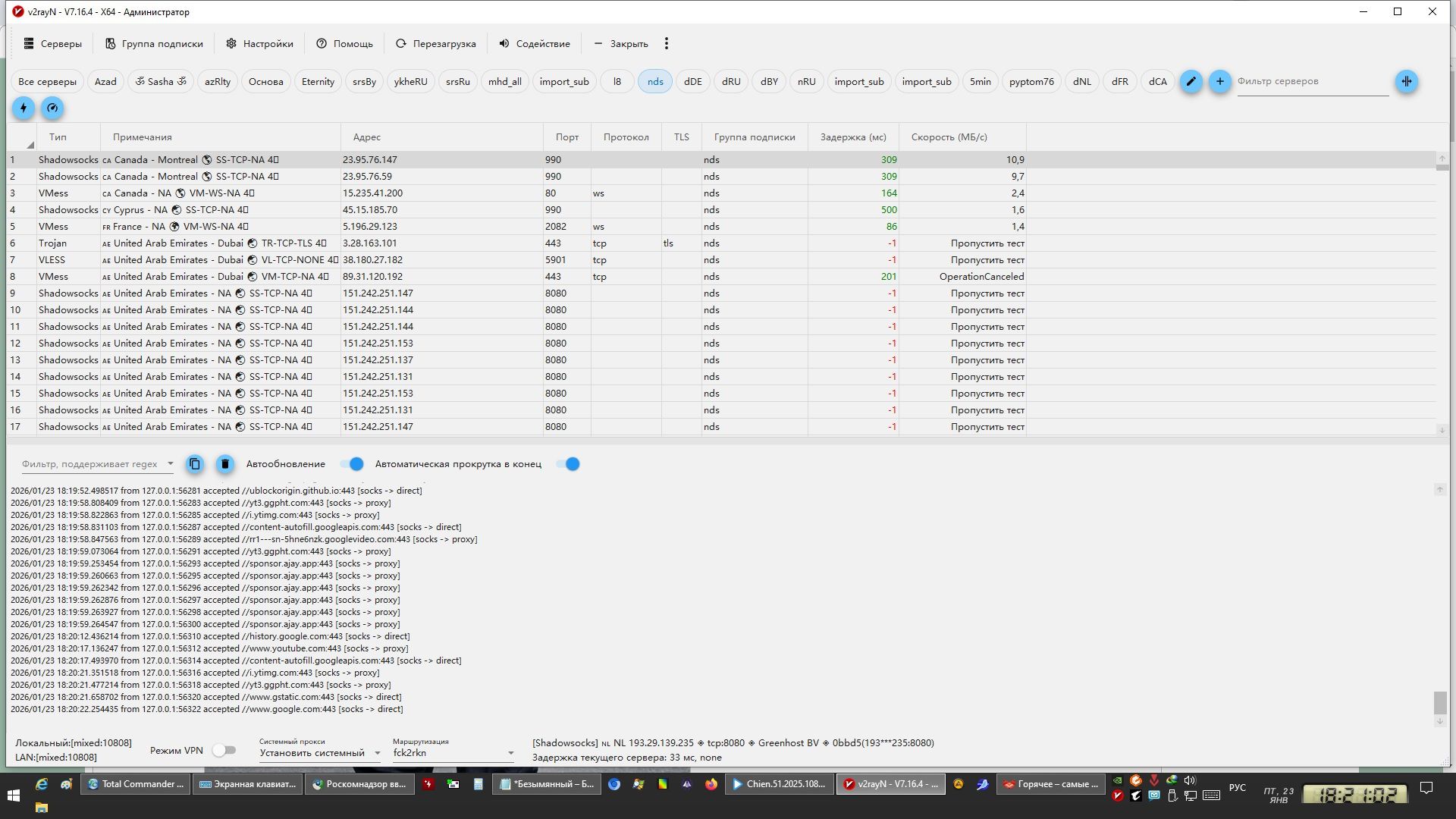This screenshot has width=1456, height=819.
Task: Switch to the dDE group tab
Action: tap(693, 81)
